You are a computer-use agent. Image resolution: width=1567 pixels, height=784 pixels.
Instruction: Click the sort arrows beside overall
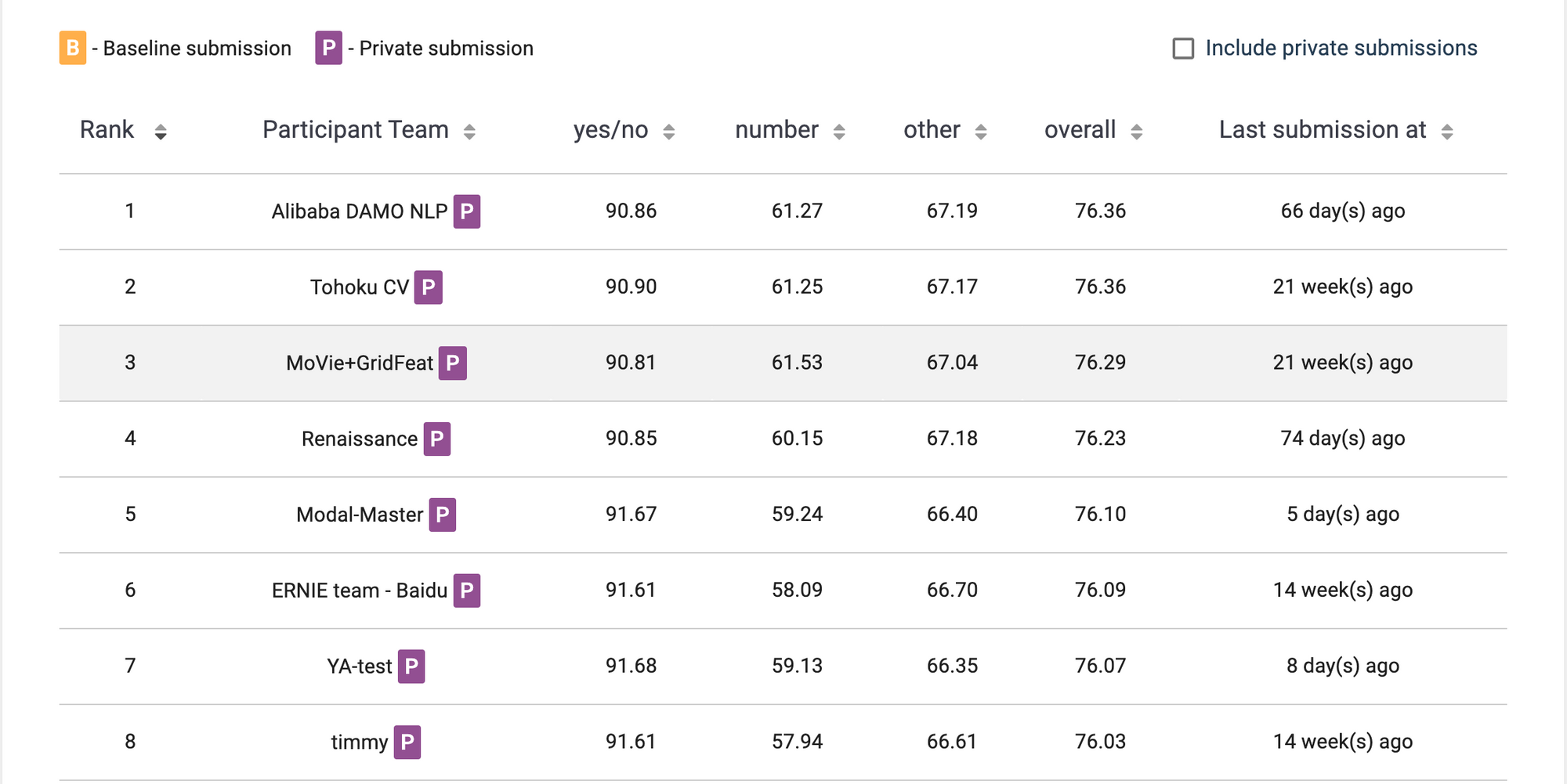click(x=1135, y=131)
